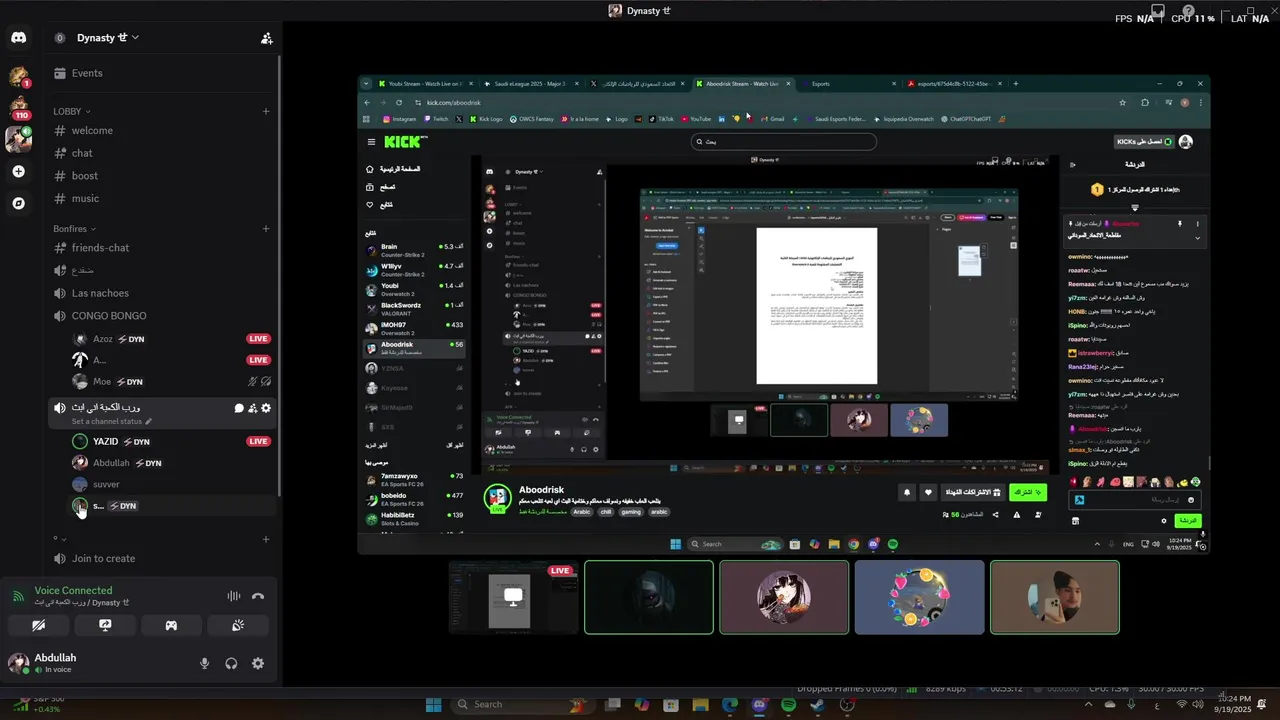This screenshot has width=1280, height=720.
Task: Open Microsoft Edge on the taskbar
Action: coord(730,705)
